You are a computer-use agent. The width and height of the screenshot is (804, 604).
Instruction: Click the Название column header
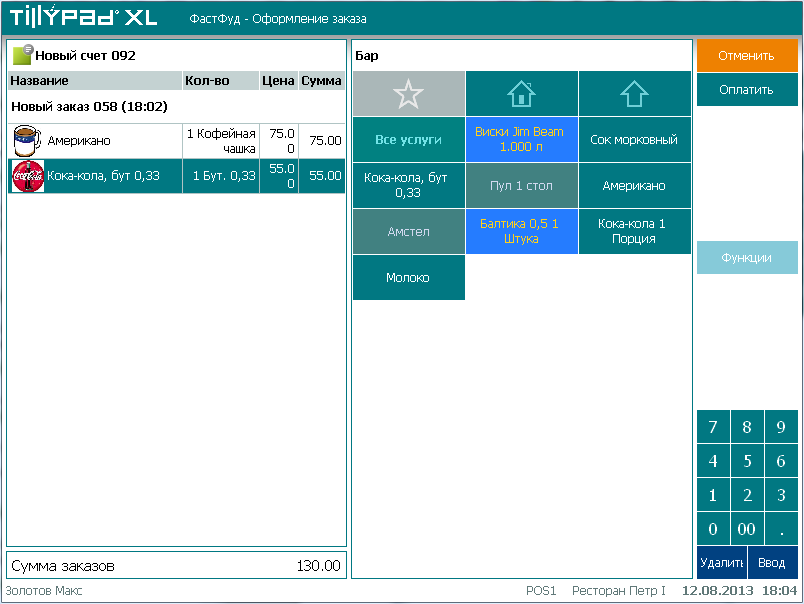tap(95, 80)
